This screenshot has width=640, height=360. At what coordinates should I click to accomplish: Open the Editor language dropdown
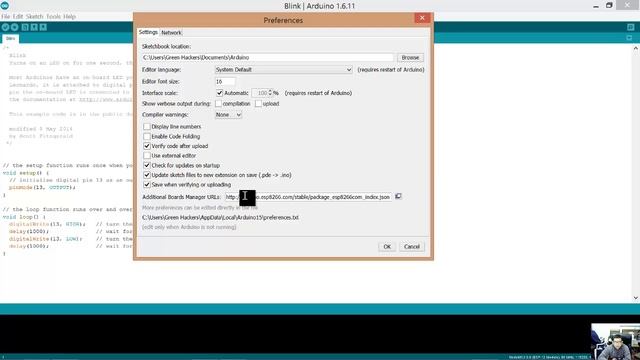tap(284, 70)
